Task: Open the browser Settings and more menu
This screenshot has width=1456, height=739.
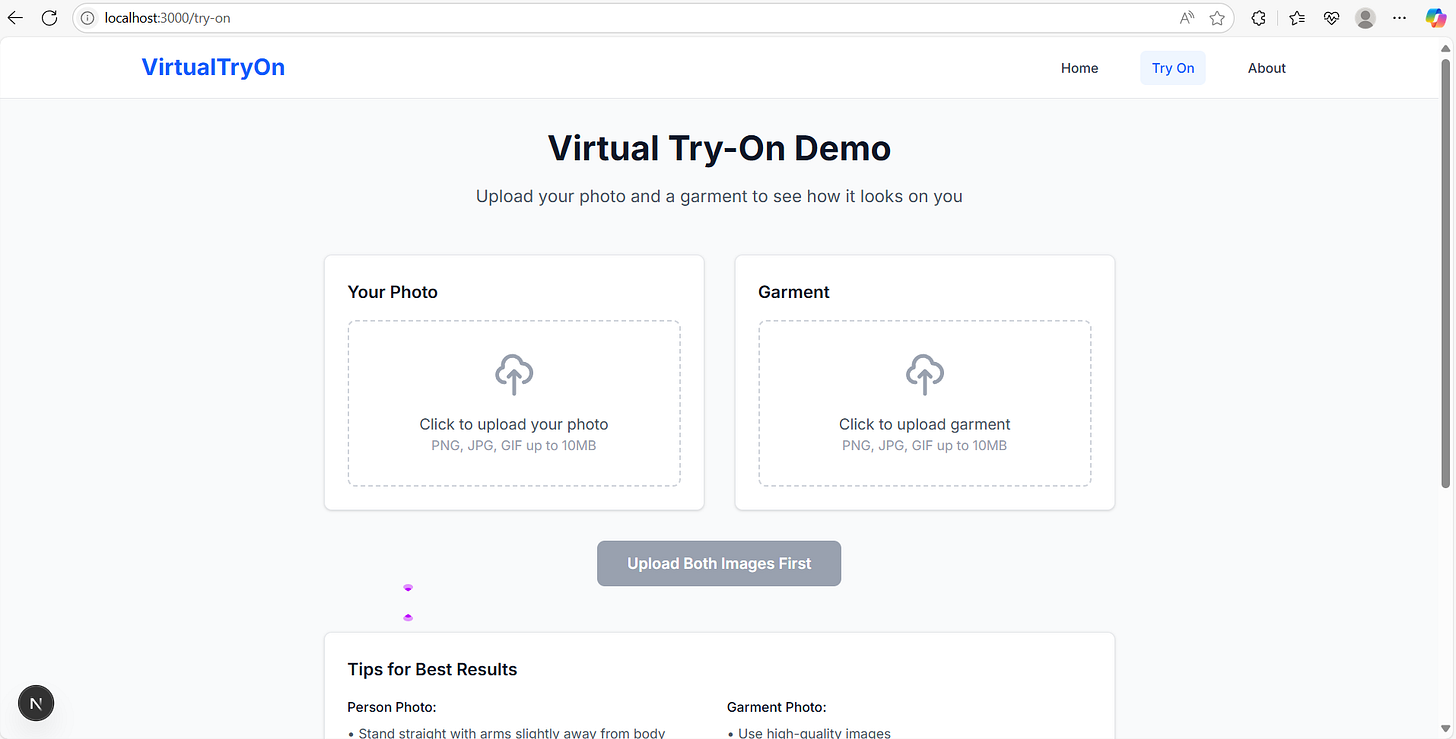Action: 1399,18
